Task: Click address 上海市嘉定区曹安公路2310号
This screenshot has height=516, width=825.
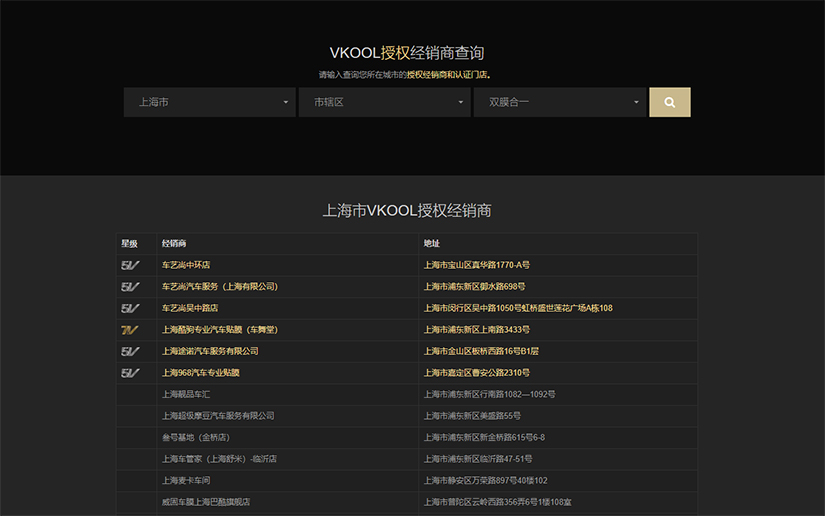Action: [477, 373]
